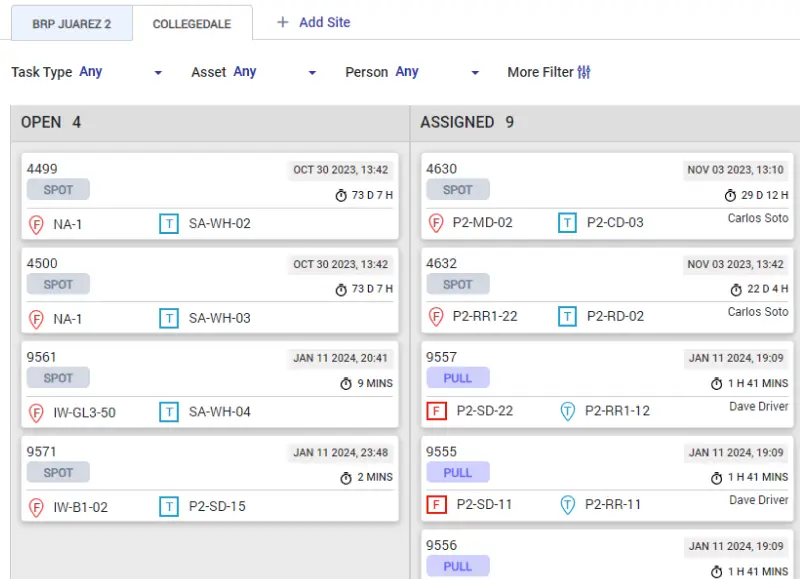Click the T pin icon beside P2-RR-11
Viewport: 800px width, 579px height.
click(567, 505)
